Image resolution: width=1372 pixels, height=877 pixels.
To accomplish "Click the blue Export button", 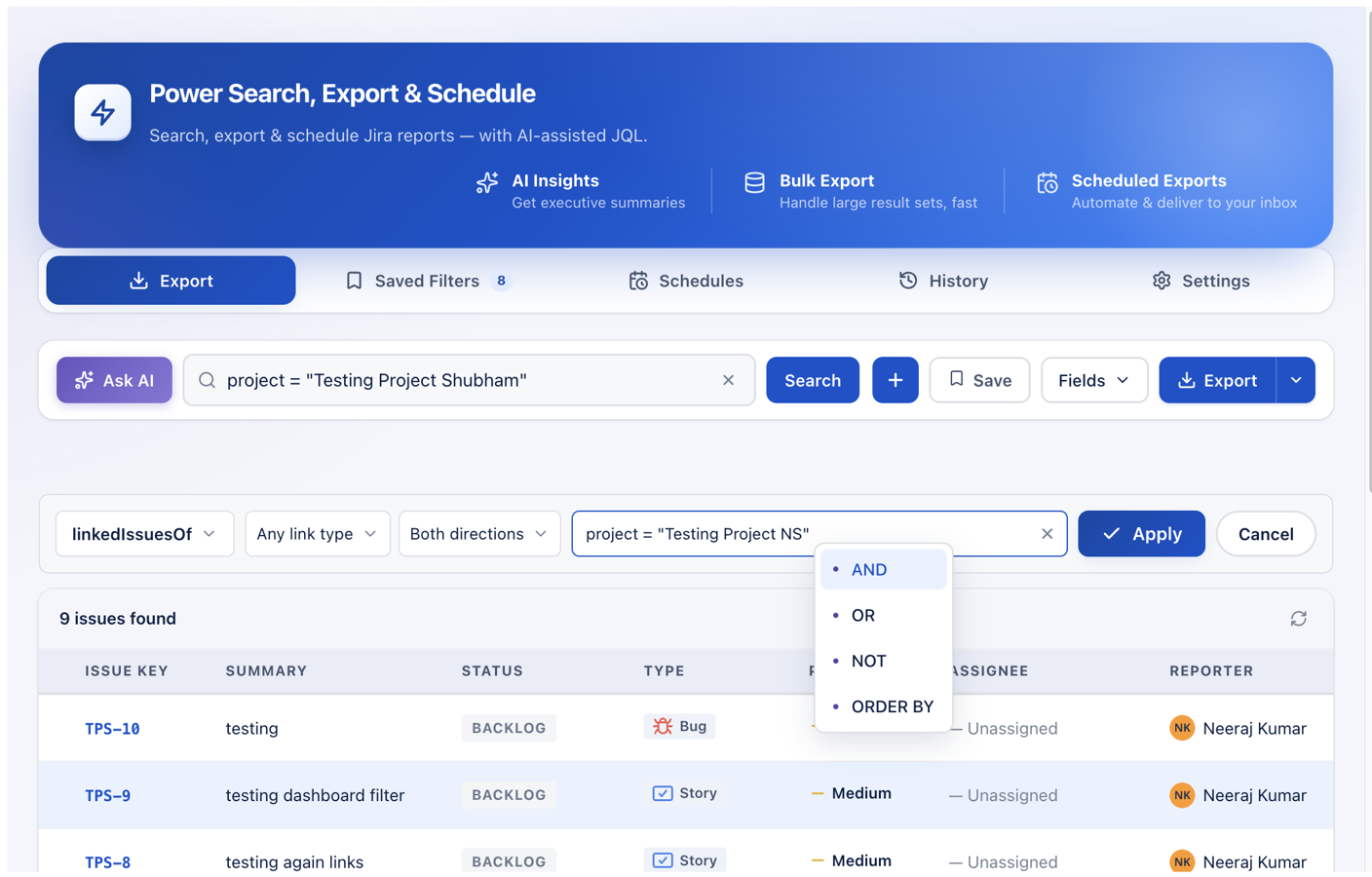I will pyautogui.click(x=1217, y=380).
